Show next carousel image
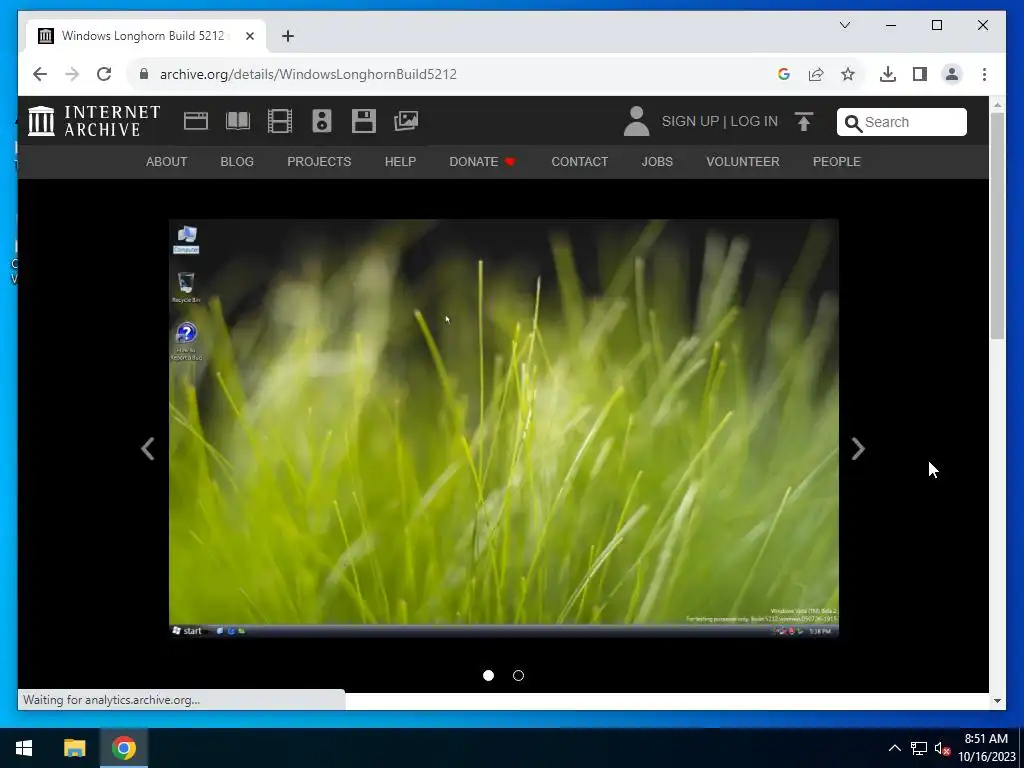The height and width of the screenshot is (768, 1024). pos(858,449)
